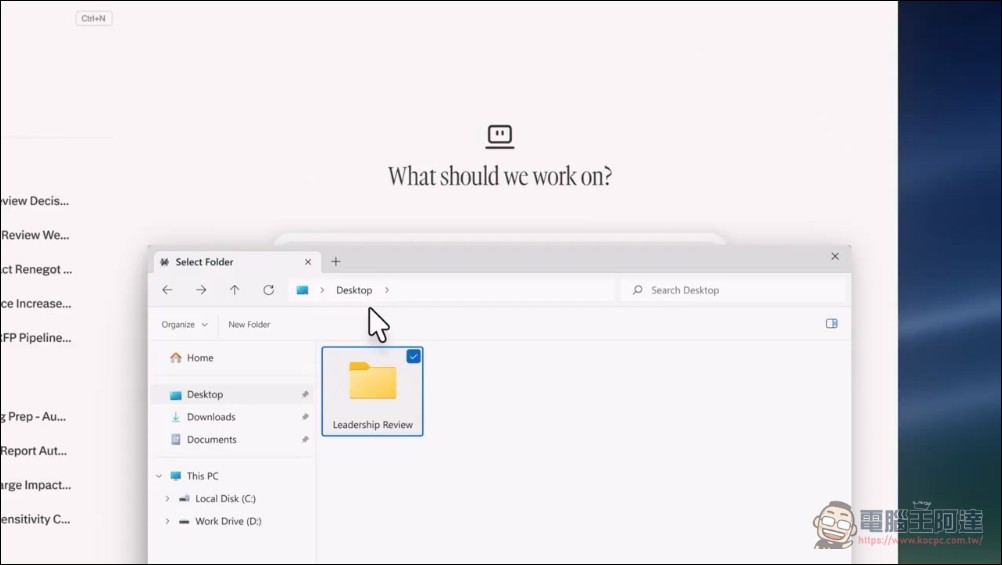Switch to Select Folder tab
The width and height of the screenshot is (1002, 565).
pos(236,262)
